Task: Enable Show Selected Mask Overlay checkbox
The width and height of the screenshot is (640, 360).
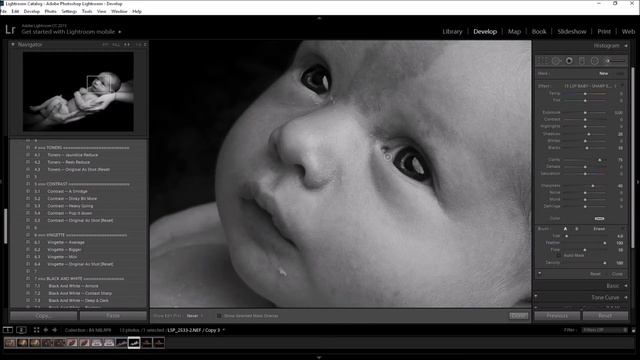Action: (219, 316)
